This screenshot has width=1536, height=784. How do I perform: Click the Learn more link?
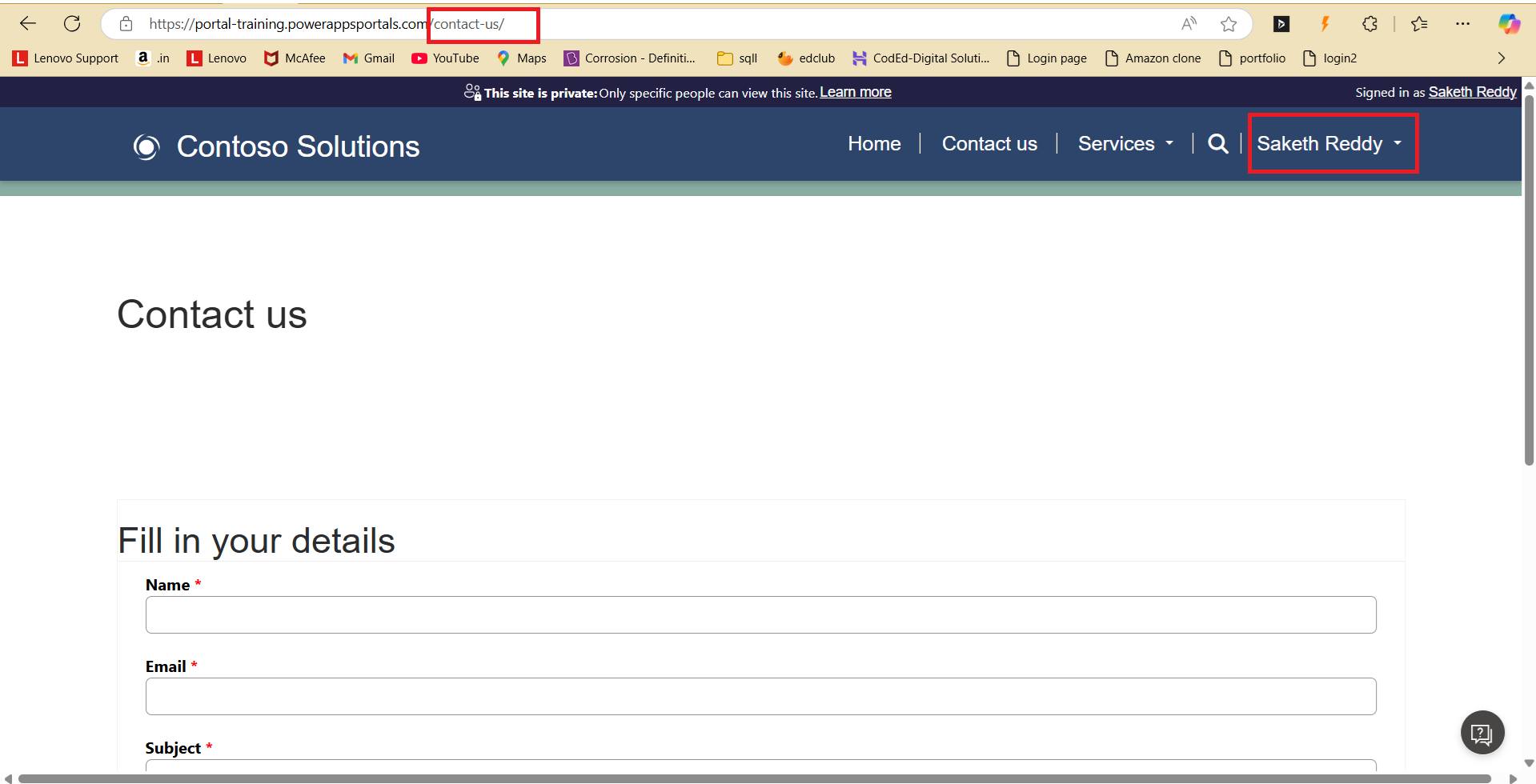click(x=855, y=92)
